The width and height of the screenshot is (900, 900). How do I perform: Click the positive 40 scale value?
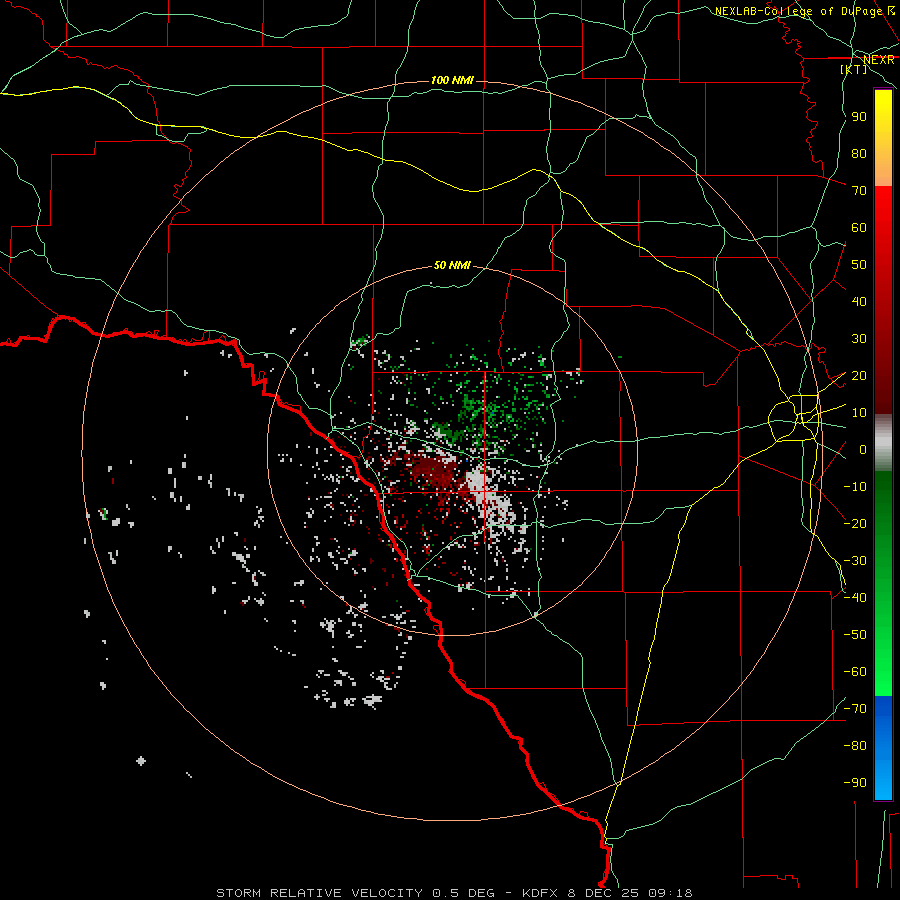[x=859, y=302]
